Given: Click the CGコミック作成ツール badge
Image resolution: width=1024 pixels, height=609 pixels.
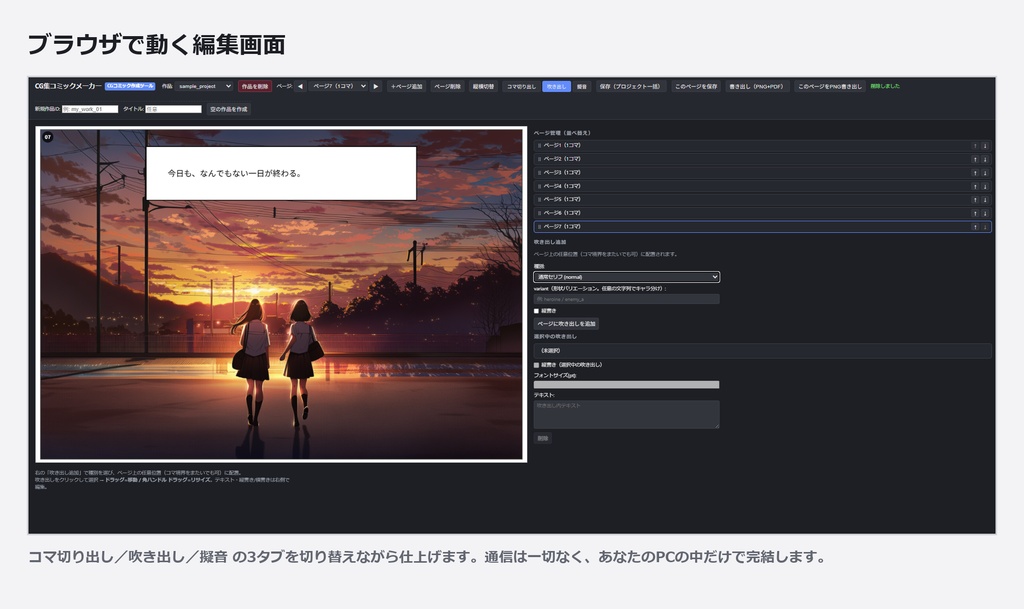Looking at the screenshot, I should [x=130, y=86].
